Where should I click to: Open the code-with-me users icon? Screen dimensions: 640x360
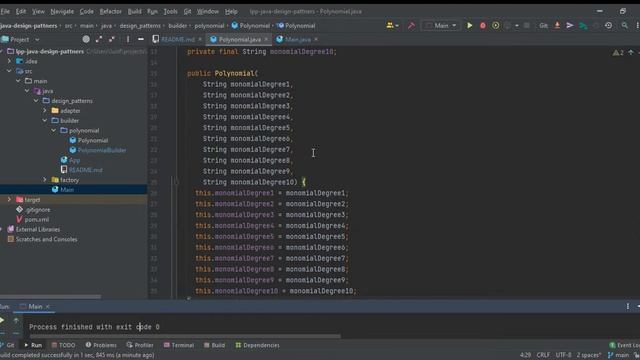(x=392, y=26)
